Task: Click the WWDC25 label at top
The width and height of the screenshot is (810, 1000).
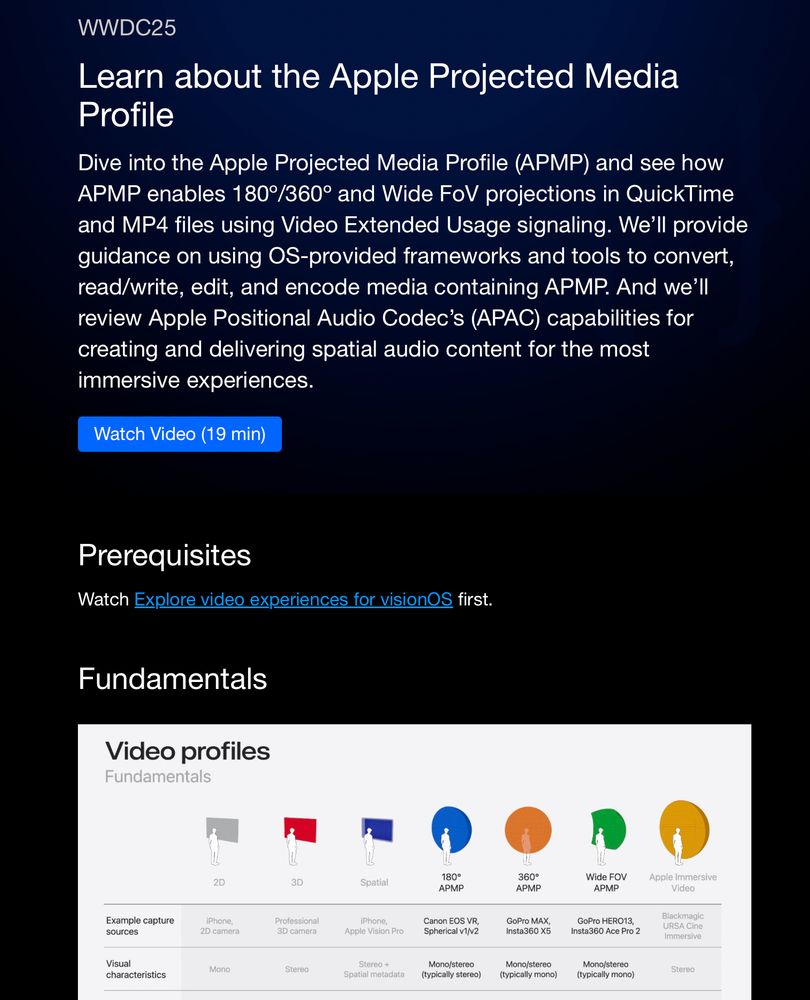Action: point(127,27)
